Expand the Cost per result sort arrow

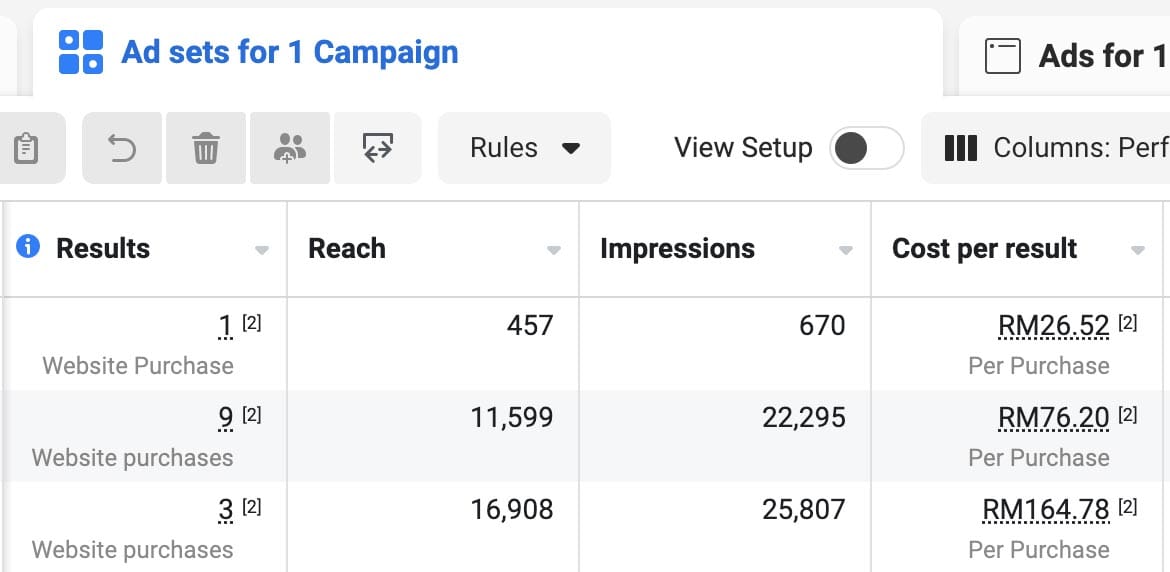1137,251
